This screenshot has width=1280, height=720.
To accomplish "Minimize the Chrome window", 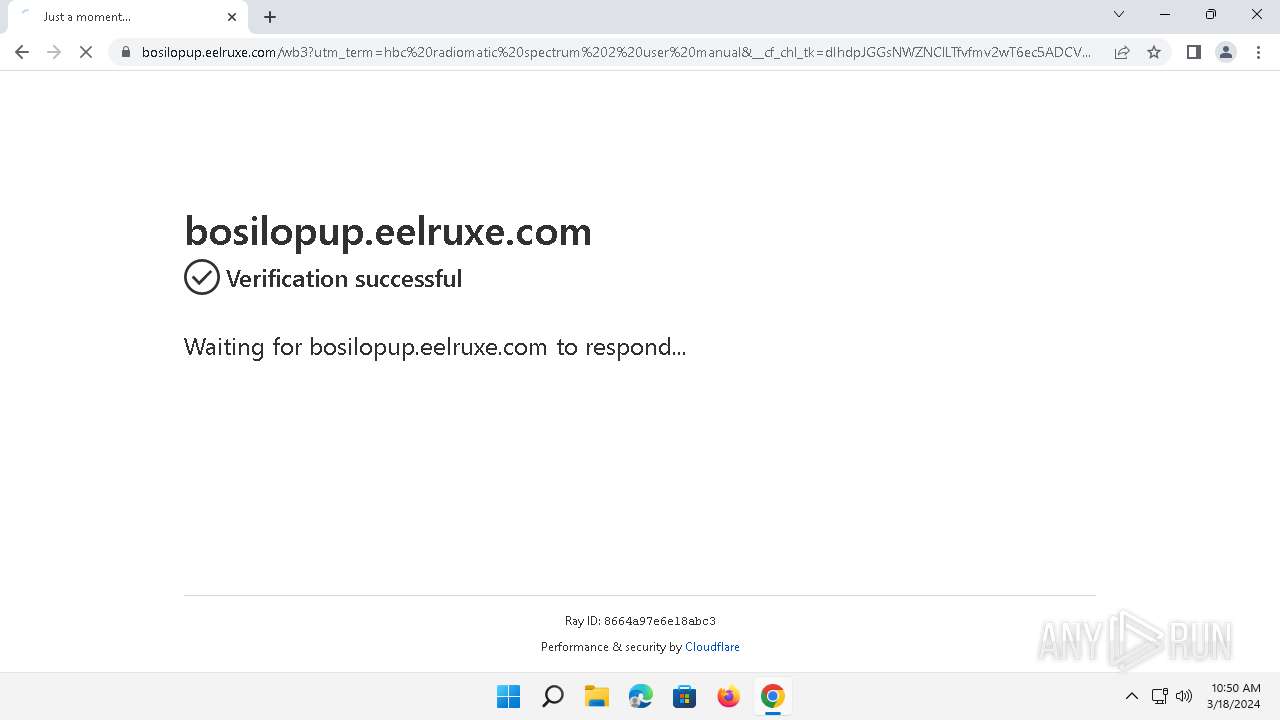I will (x=1165, y=14).
